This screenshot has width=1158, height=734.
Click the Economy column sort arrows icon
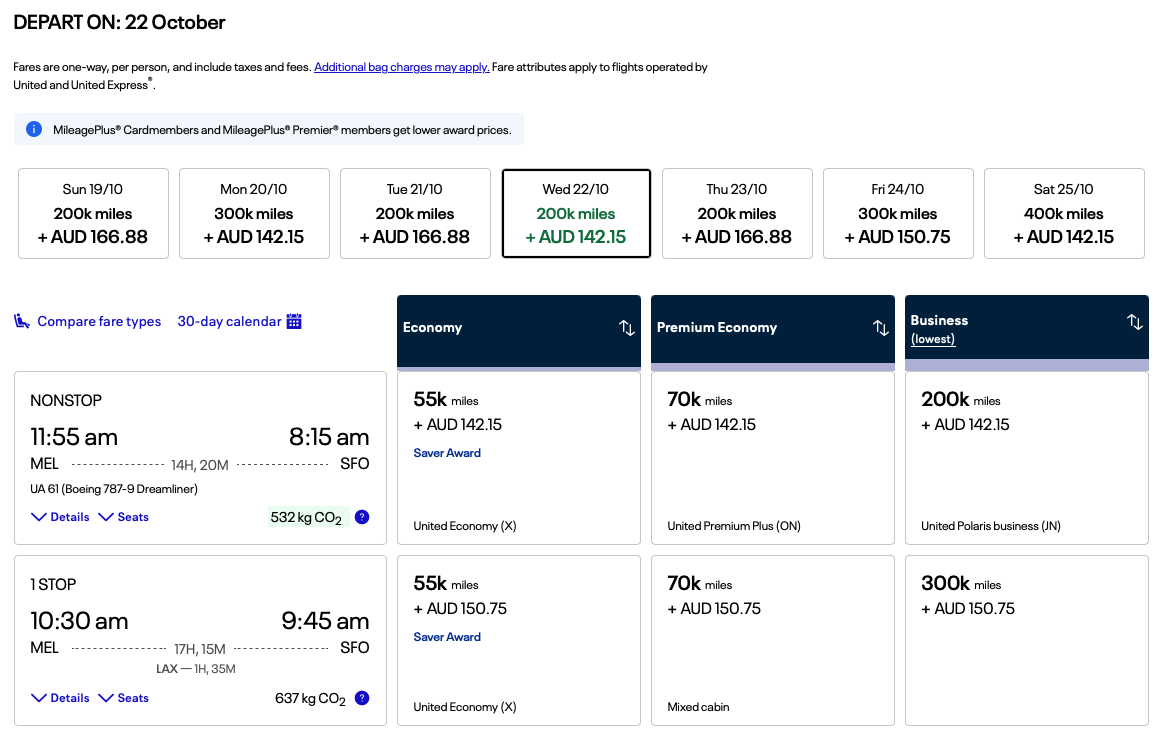click(627, 328)
